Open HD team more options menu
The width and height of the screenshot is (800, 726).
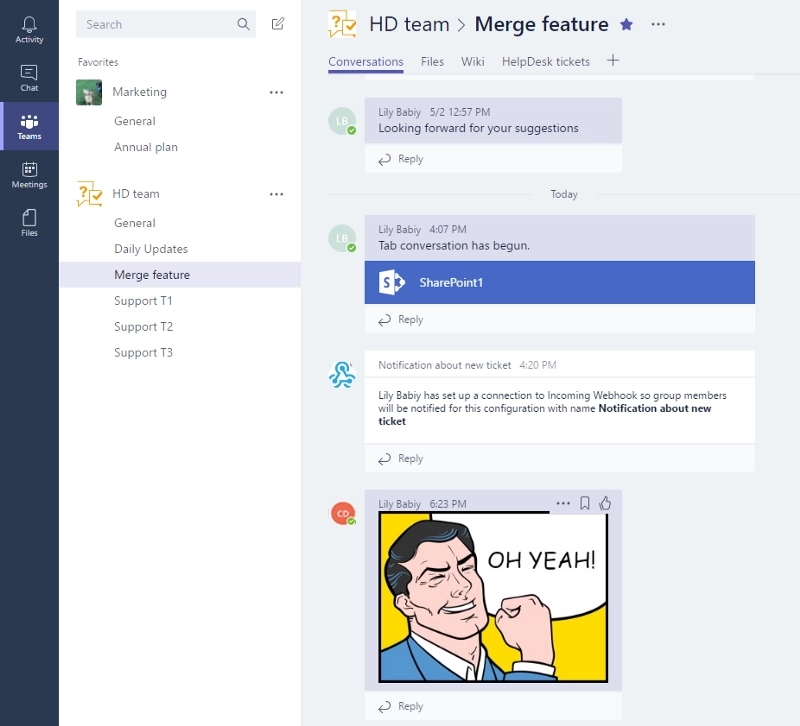(277, 194)
